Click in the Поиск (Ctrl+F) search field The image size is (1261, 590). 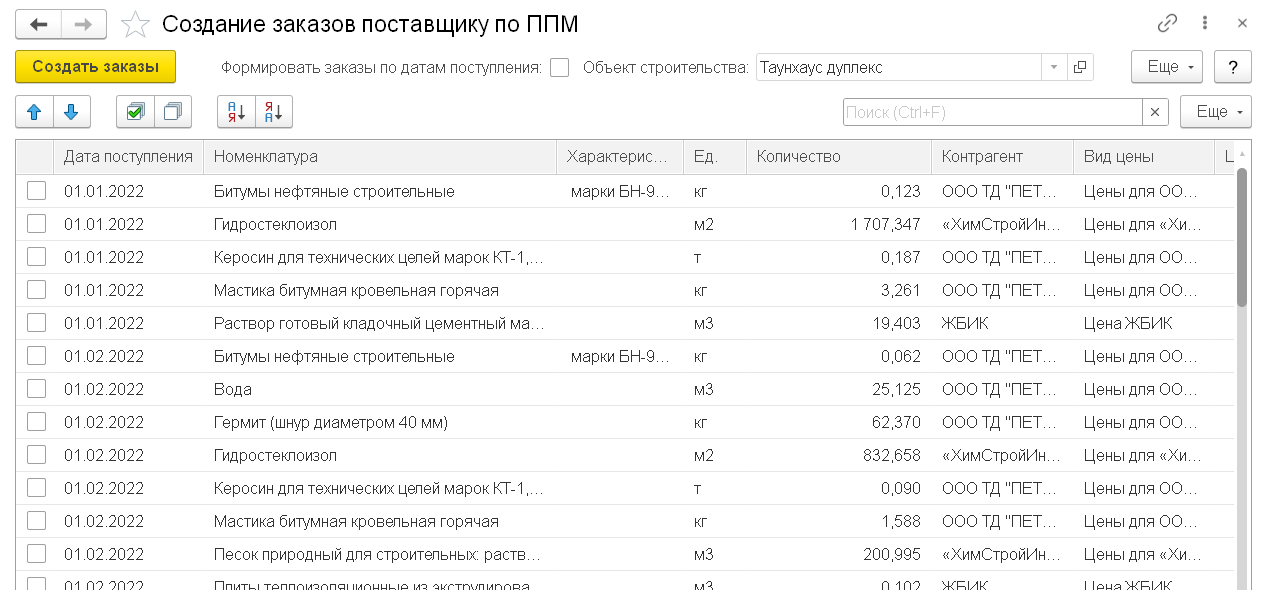(x=992, y=112)
